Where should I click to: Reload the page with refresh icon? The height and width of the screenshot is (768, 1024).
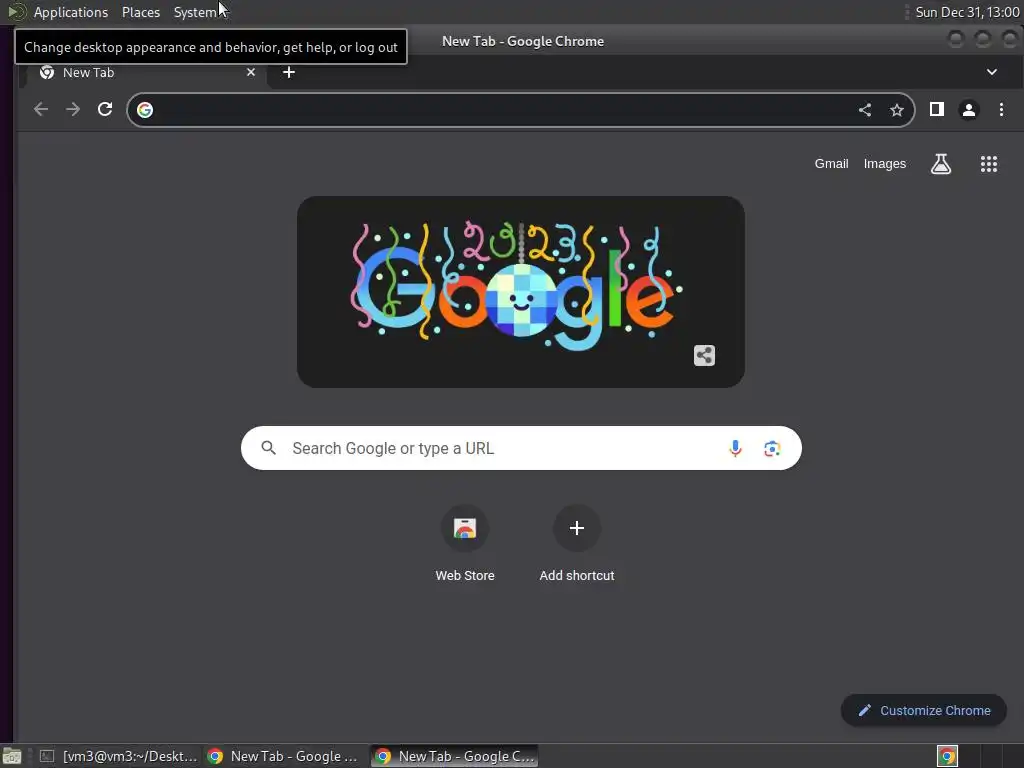[x=105, y=109]
